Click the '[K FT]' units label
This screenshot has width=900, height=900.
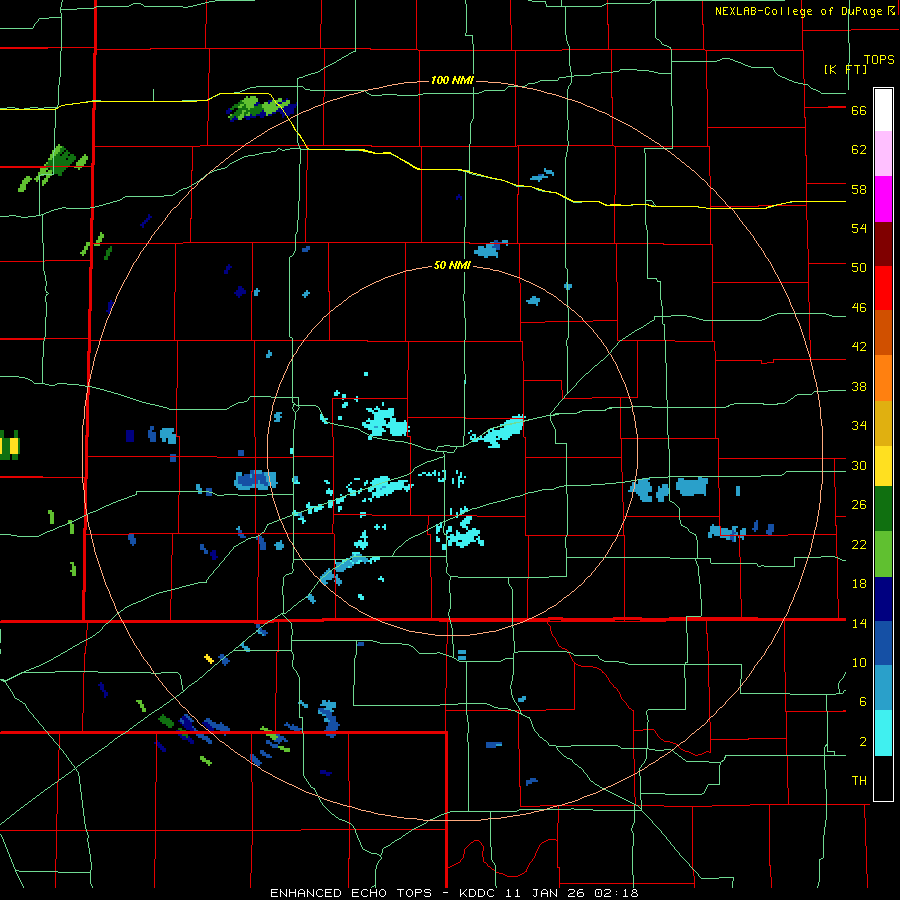click(x=845, y=69)
